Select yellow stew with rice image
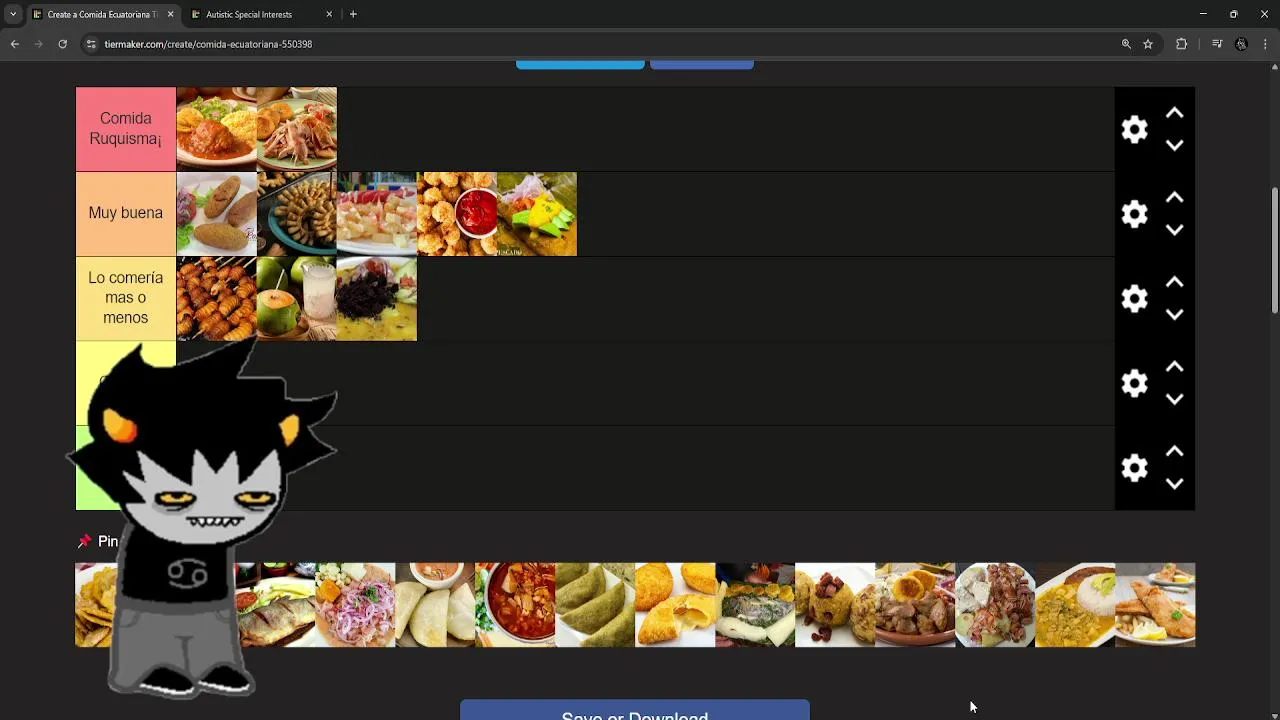This screenshot has width=1280, height=720. (1075, 605)
